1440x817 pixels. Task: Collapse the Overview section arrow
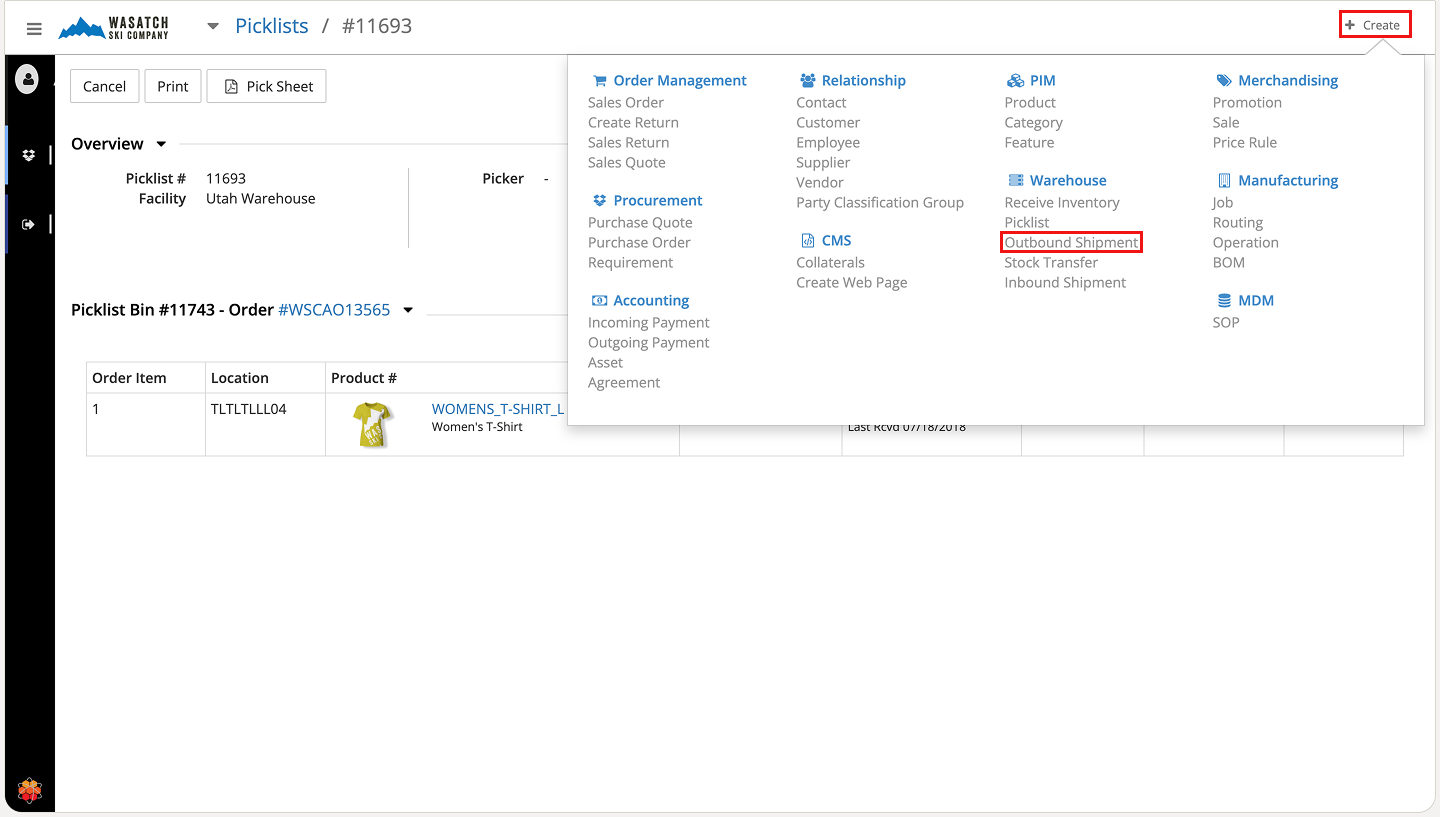coord(162,144)
